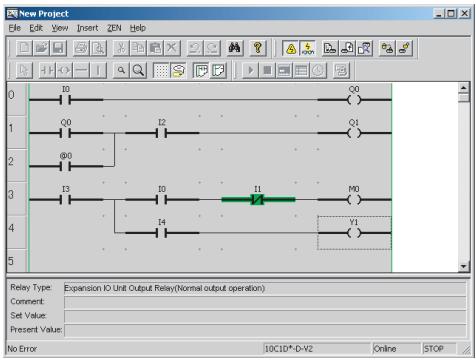Screen dimensions: 476x360
Task: Click the disconnect from ZEN icon
Action: point(404,49)
